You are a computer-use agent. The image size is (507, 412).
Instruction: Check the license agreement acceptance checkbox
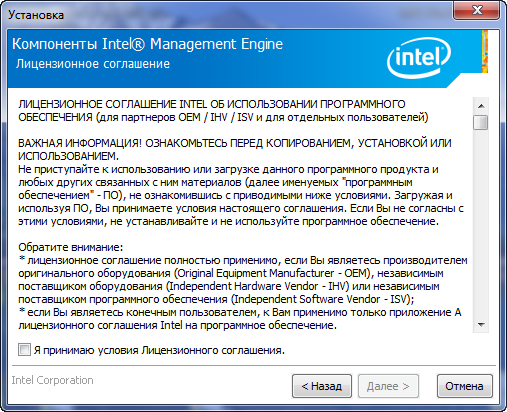(x=24, y=350)
